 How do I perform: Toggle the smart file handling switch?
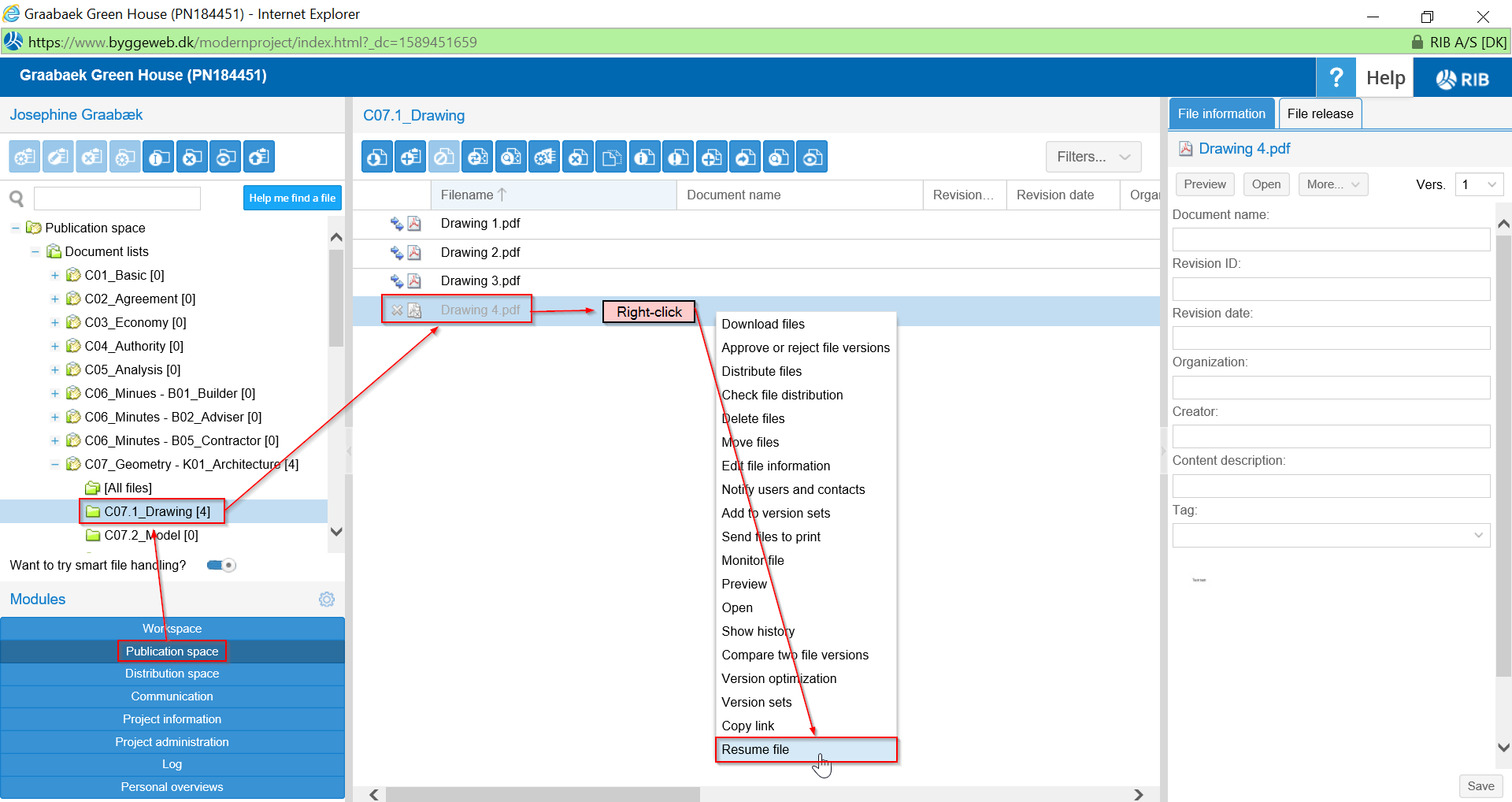[221, 565]
